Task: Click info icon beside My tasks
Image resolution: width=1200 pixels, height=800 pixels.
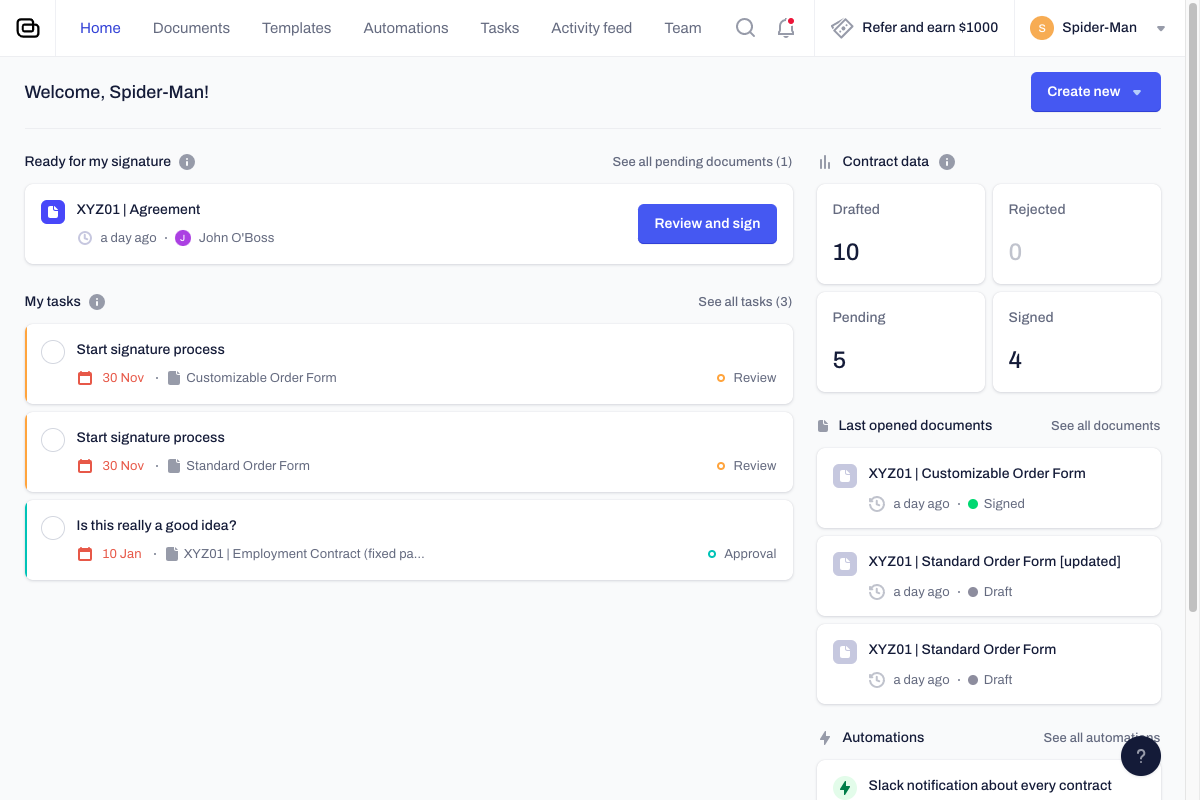Action: [x=97, y=302]
